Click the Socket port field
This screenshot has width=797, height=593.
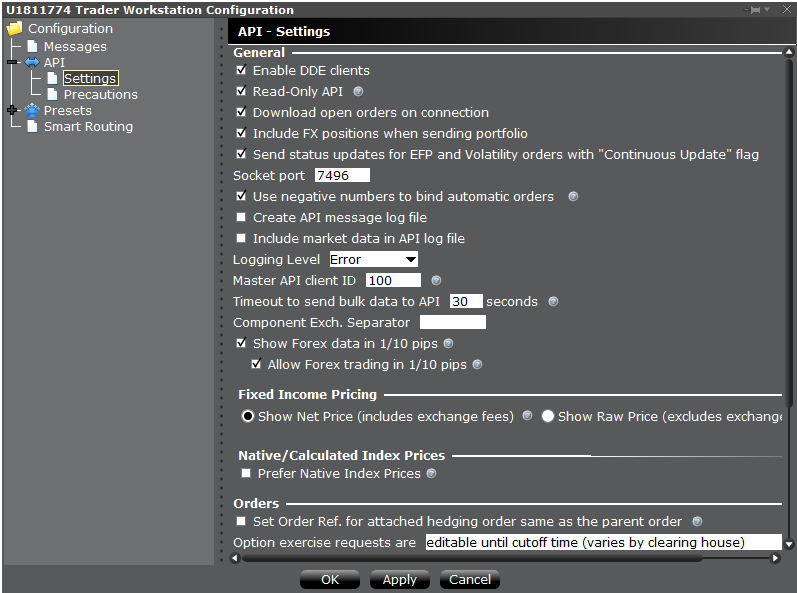342,175
